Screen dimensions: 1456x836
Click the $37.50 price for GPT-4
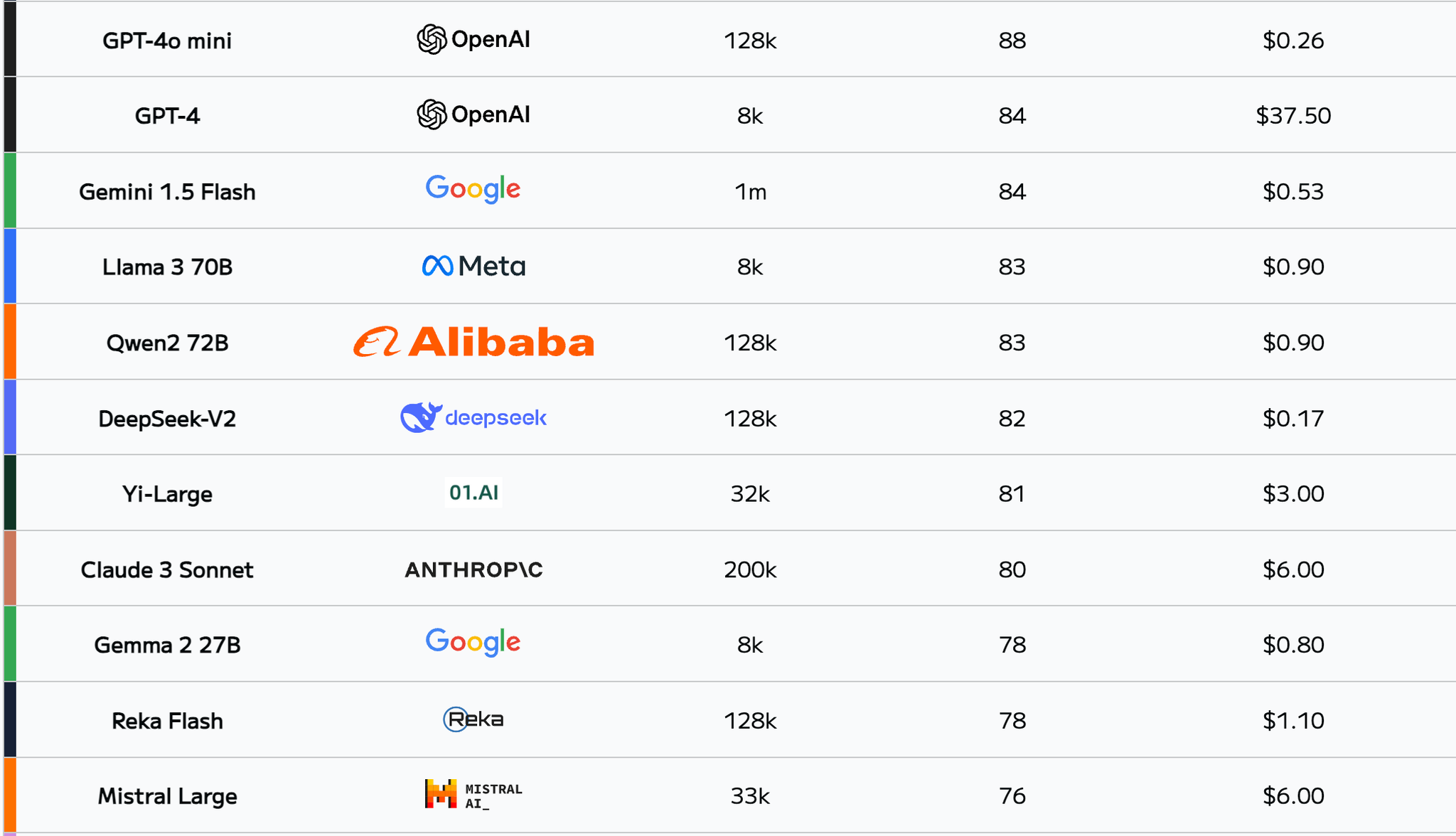pyautogui.click(x=1293, y=116)
